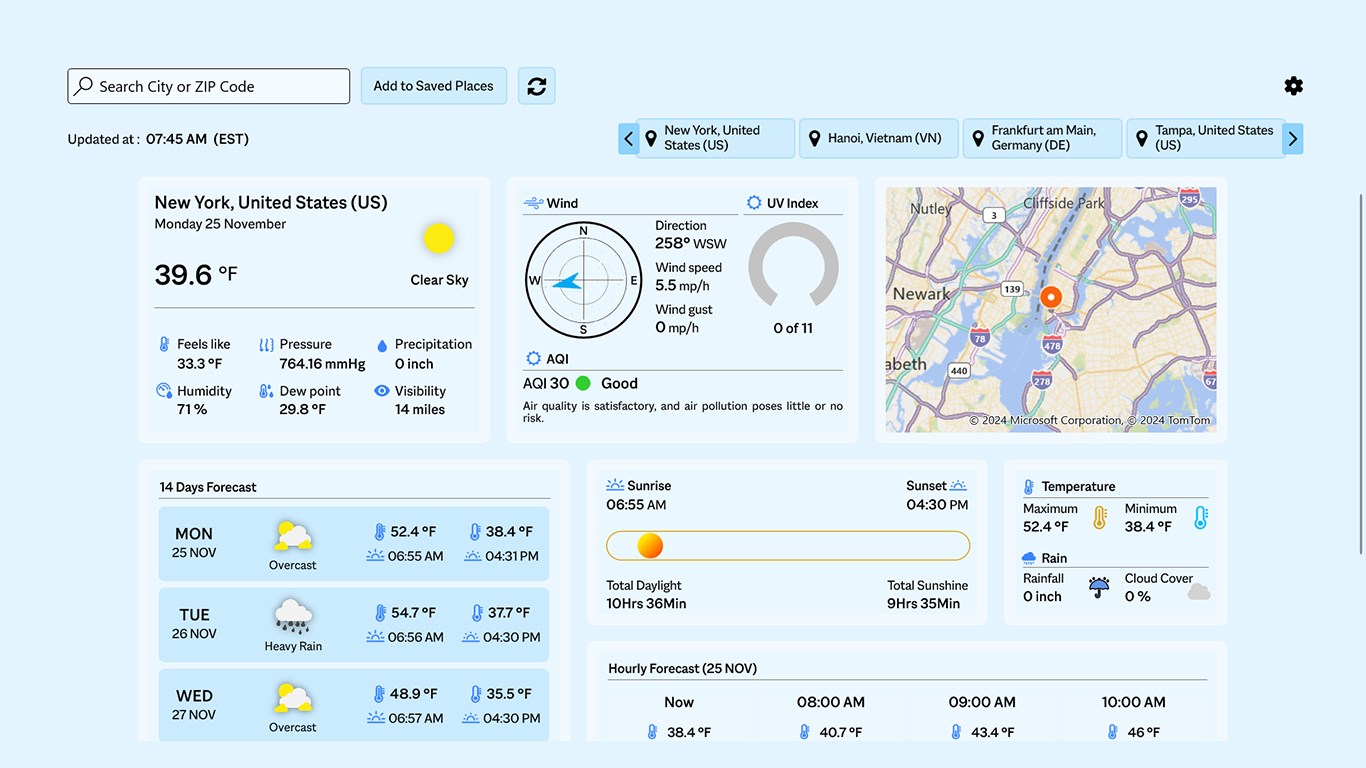The height and width of the screenshot is (768, 1366).
Task: Select the Heavy Rain icon for Tuesday
Action: 292,614
